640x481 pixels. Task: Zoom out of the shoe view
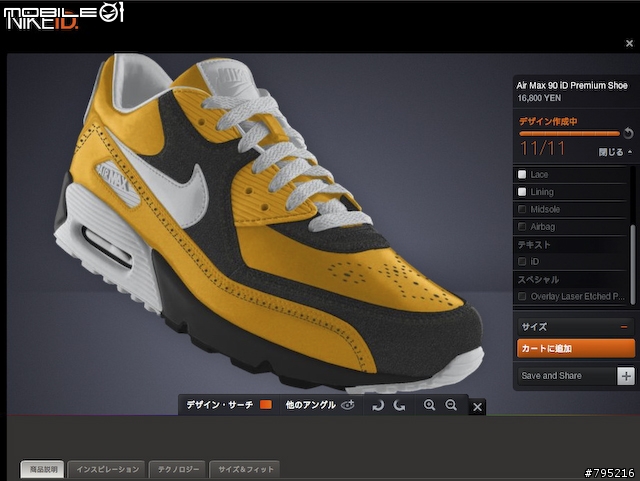[x=451, y=405]
